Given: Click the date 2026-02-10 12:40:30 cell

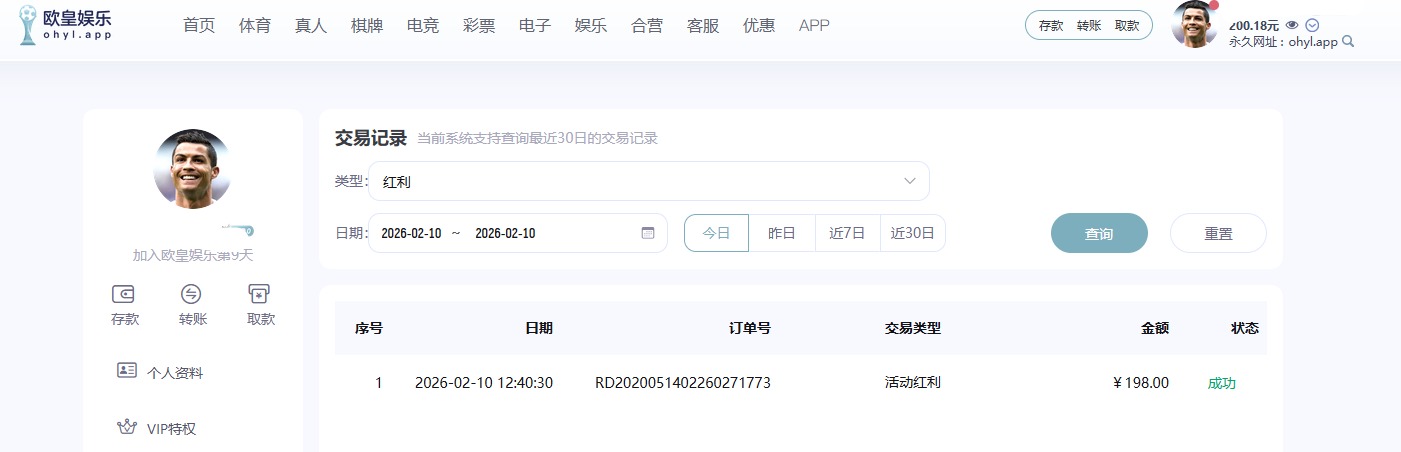Looking at the screenshot, I should click(x=484, y=383).
